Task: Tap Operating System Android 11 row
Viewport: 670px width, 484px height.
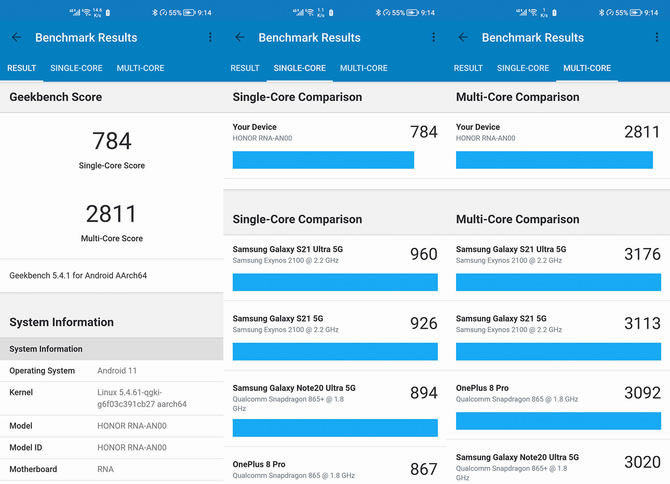Action: [112, 371]
